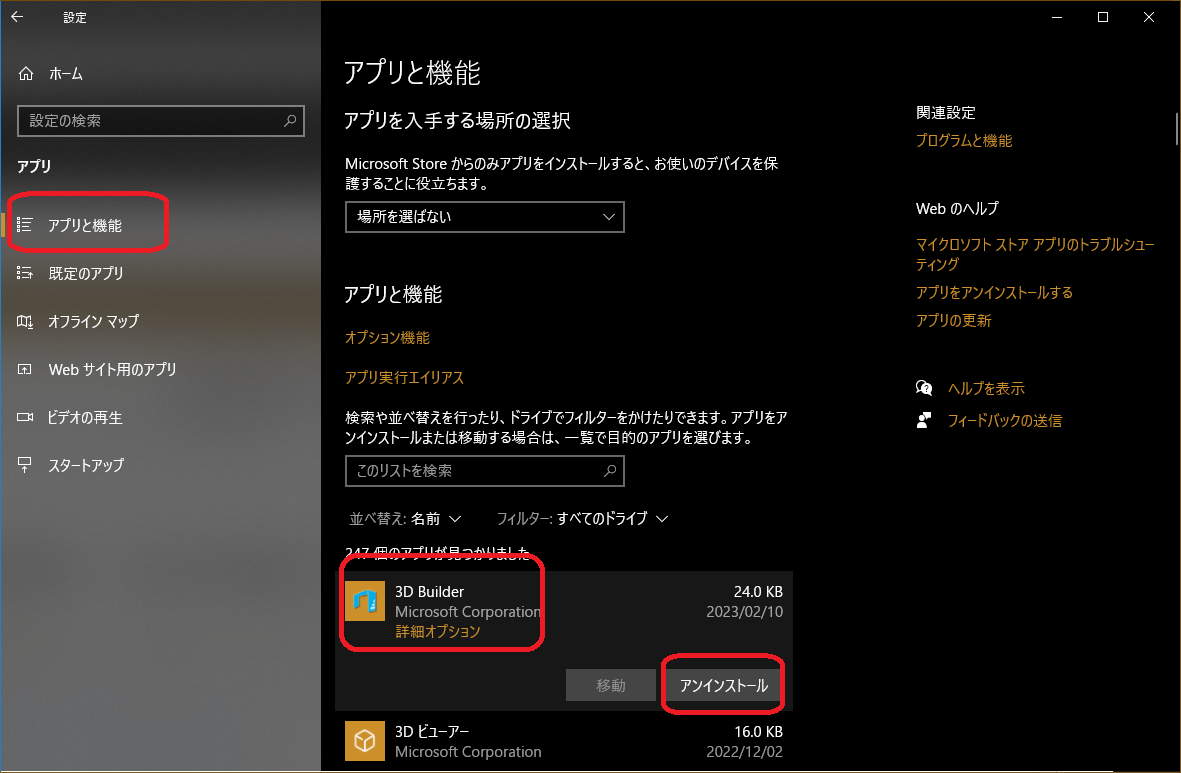The image size is (1181, 773).
Task: Click the オフライン マップ map icon
Action: tap(25, 322)
